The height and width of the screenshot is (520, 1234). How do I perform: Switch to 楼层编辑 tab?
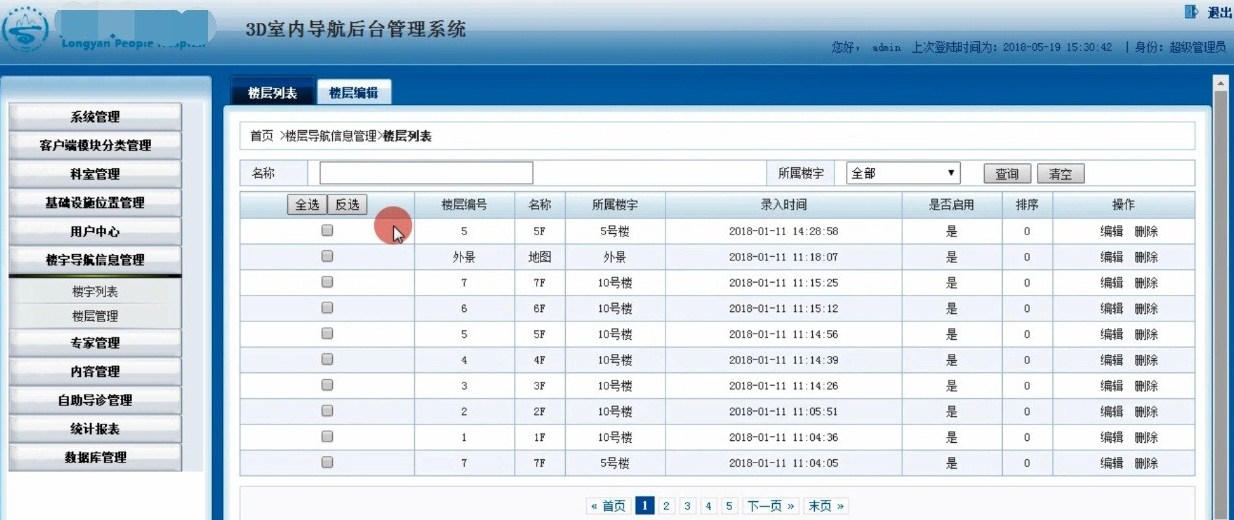point(354,92)
